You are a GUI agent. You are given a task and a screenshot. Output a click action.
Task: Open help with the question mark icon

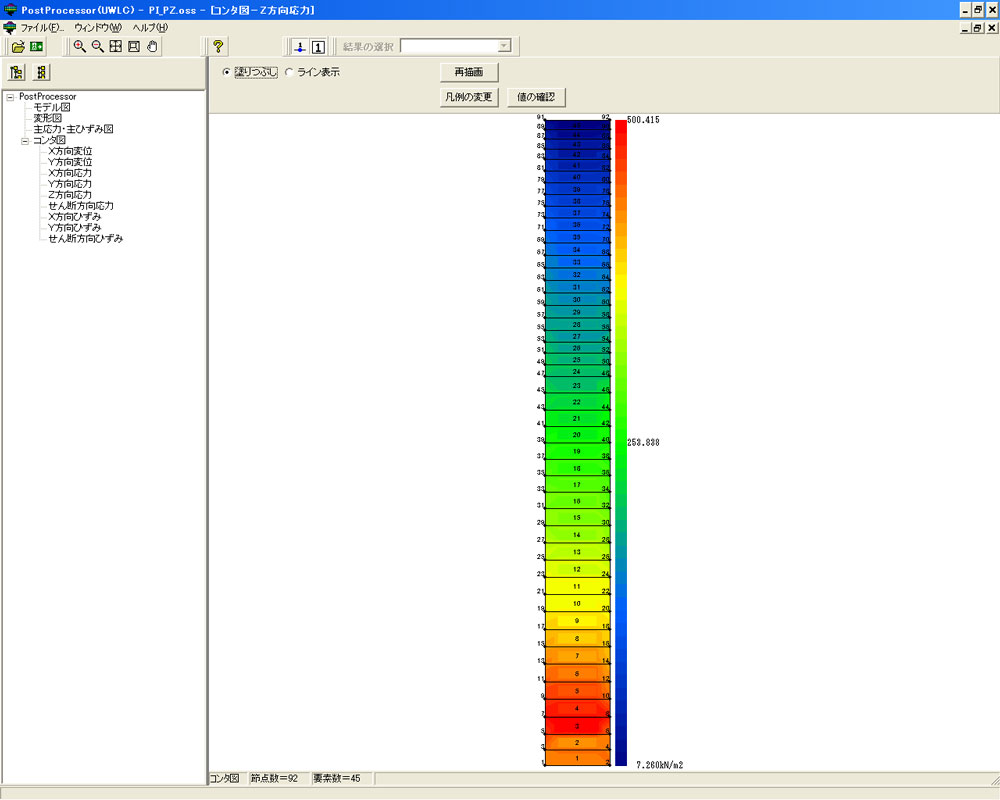click(x=219, y=46)
